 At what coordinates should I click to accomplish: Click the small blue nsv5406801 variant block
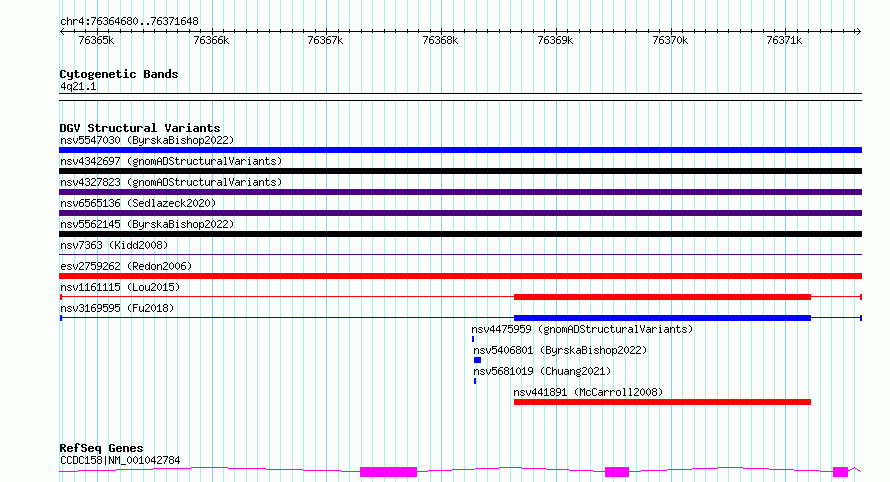(477, 360)
